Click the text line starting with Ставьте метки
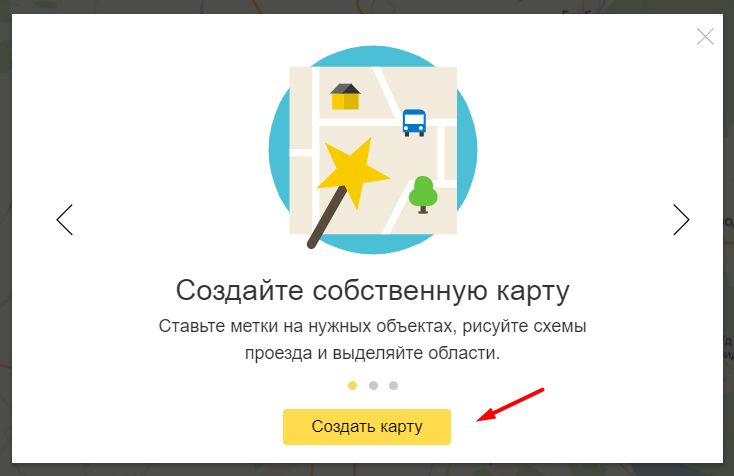This screenshot has width=734, height=476. [x=372, y=326]
